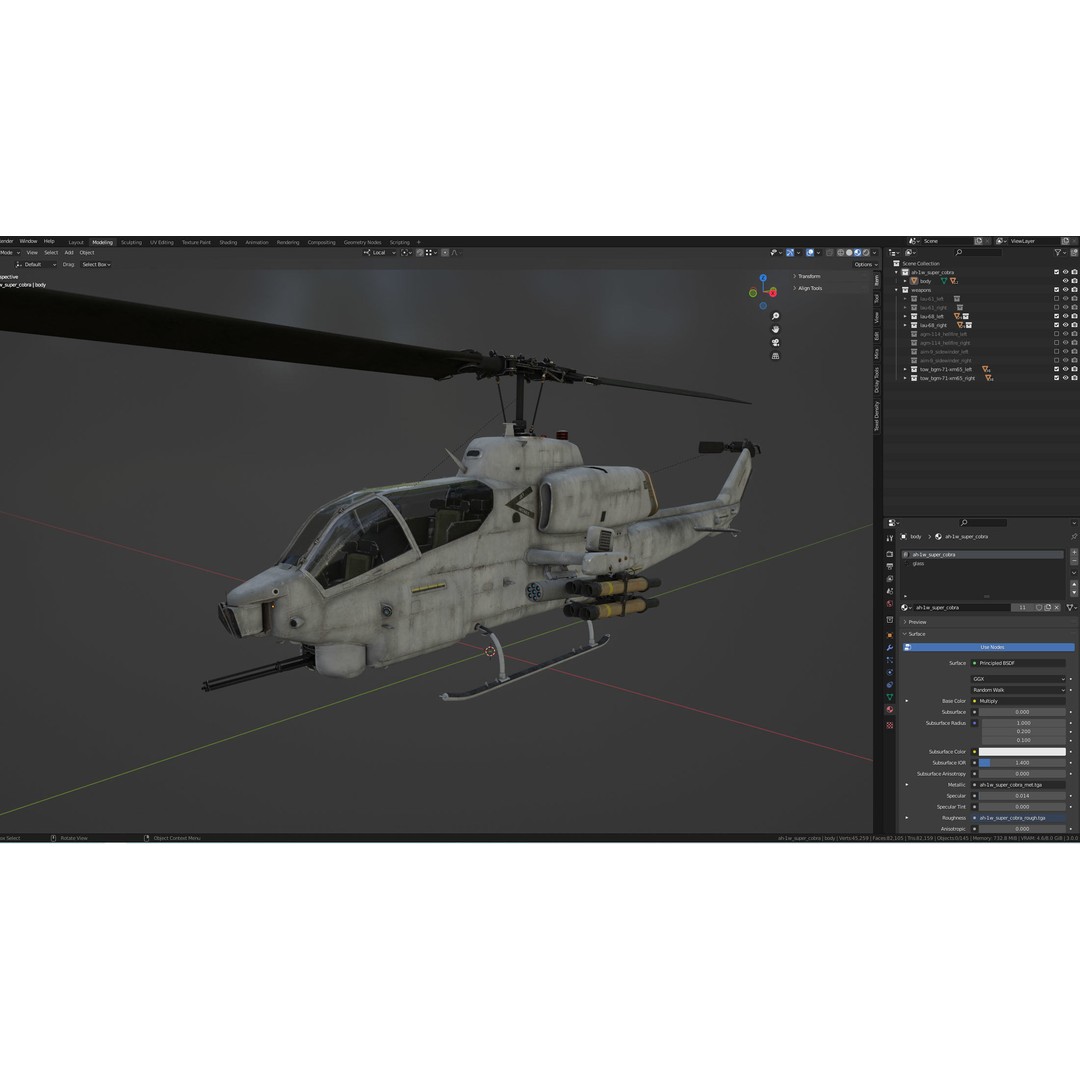Open the Object properties orange square tab

[x=889, y=635]
